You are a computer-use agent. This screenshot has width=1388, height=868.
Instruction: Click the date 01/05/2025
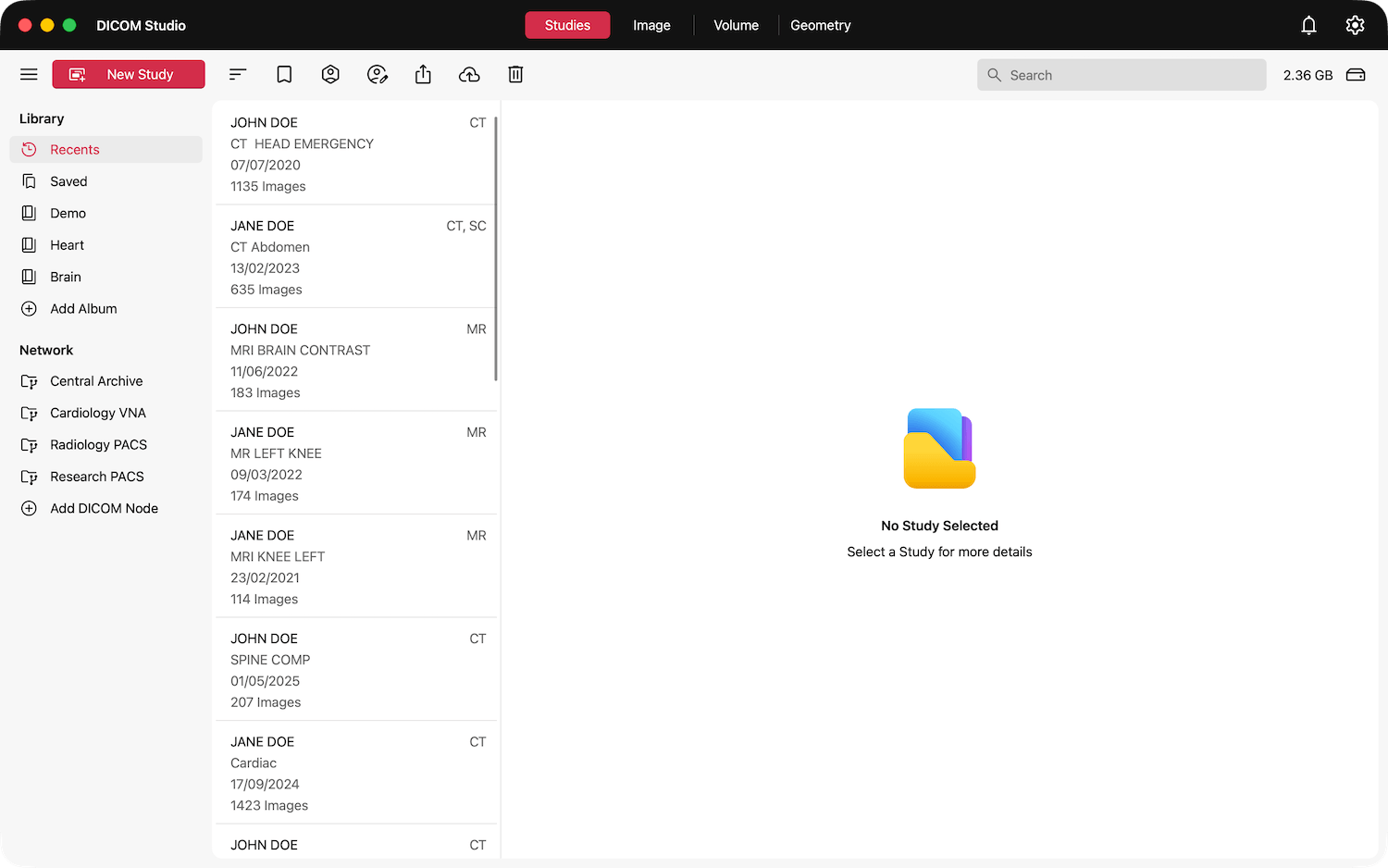coord(265,681)
